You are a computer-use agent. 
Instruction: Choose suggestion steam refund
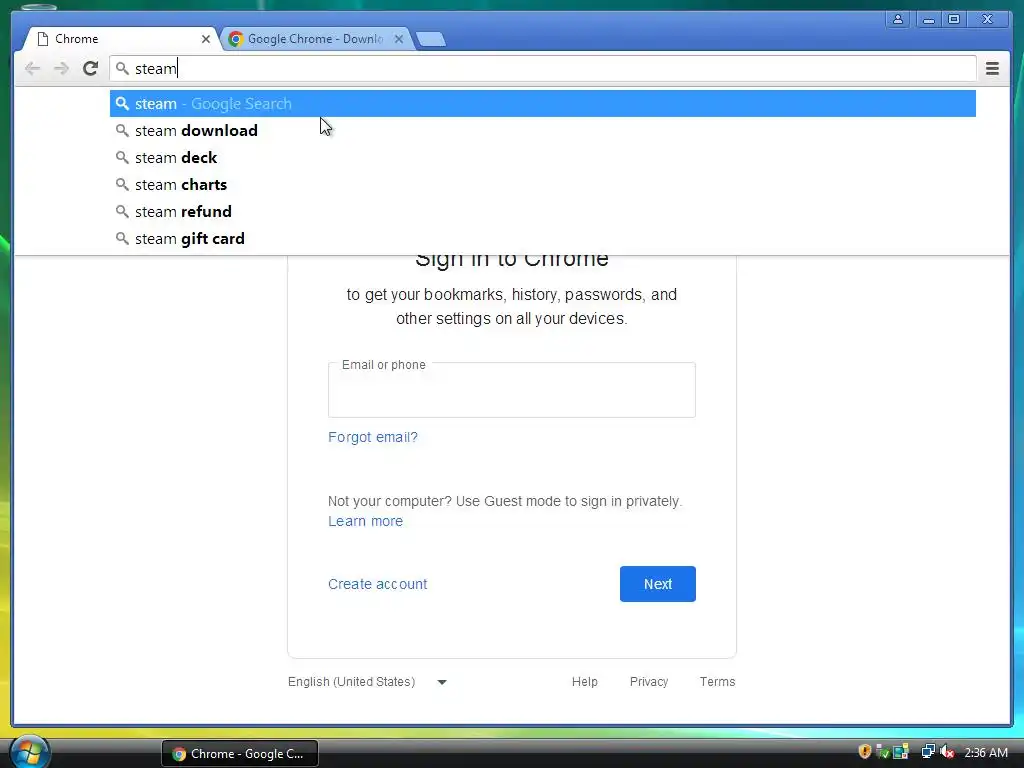click(543, 212)
